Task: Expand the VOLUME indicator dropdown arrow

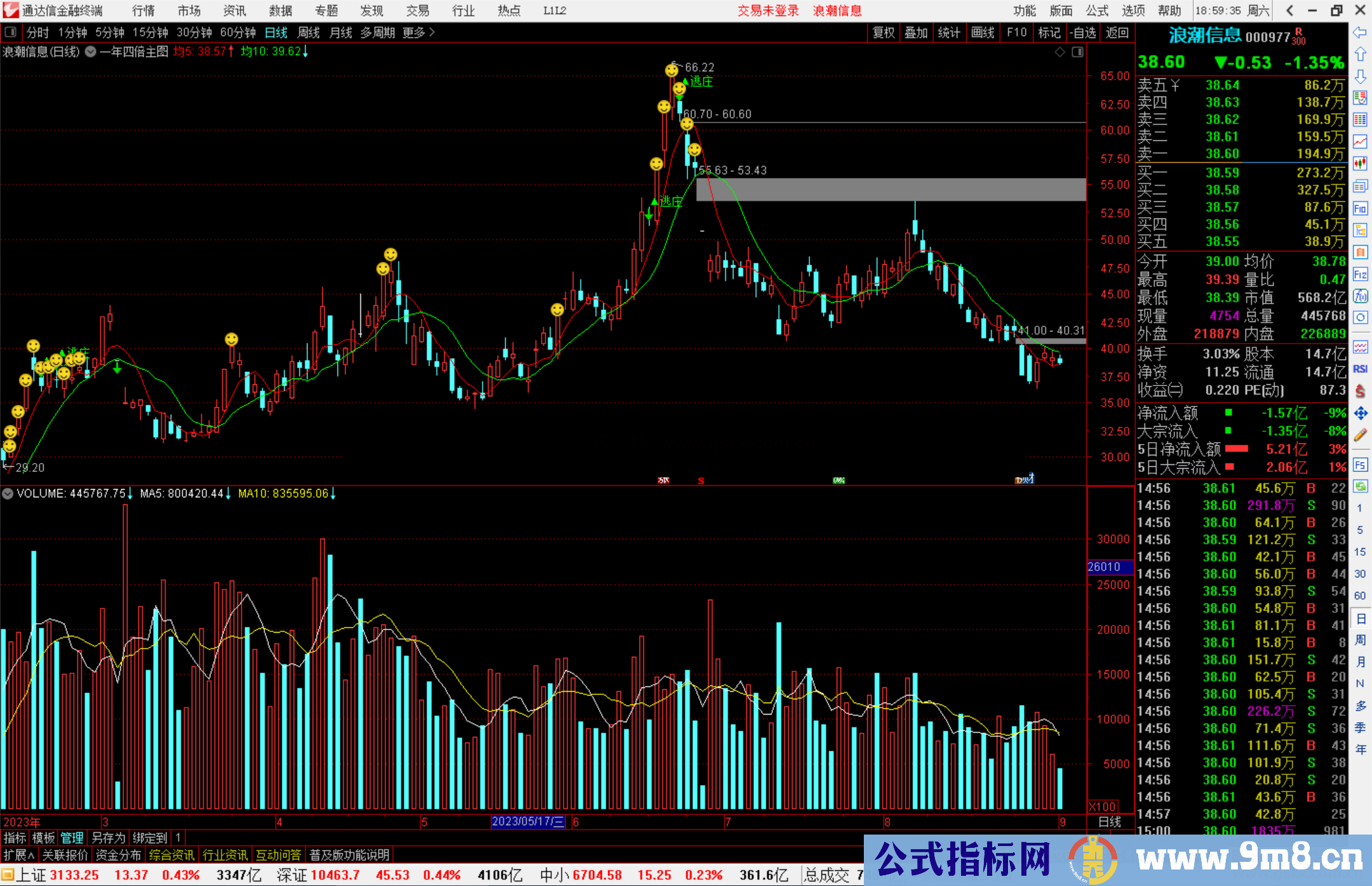Action: 8,493
